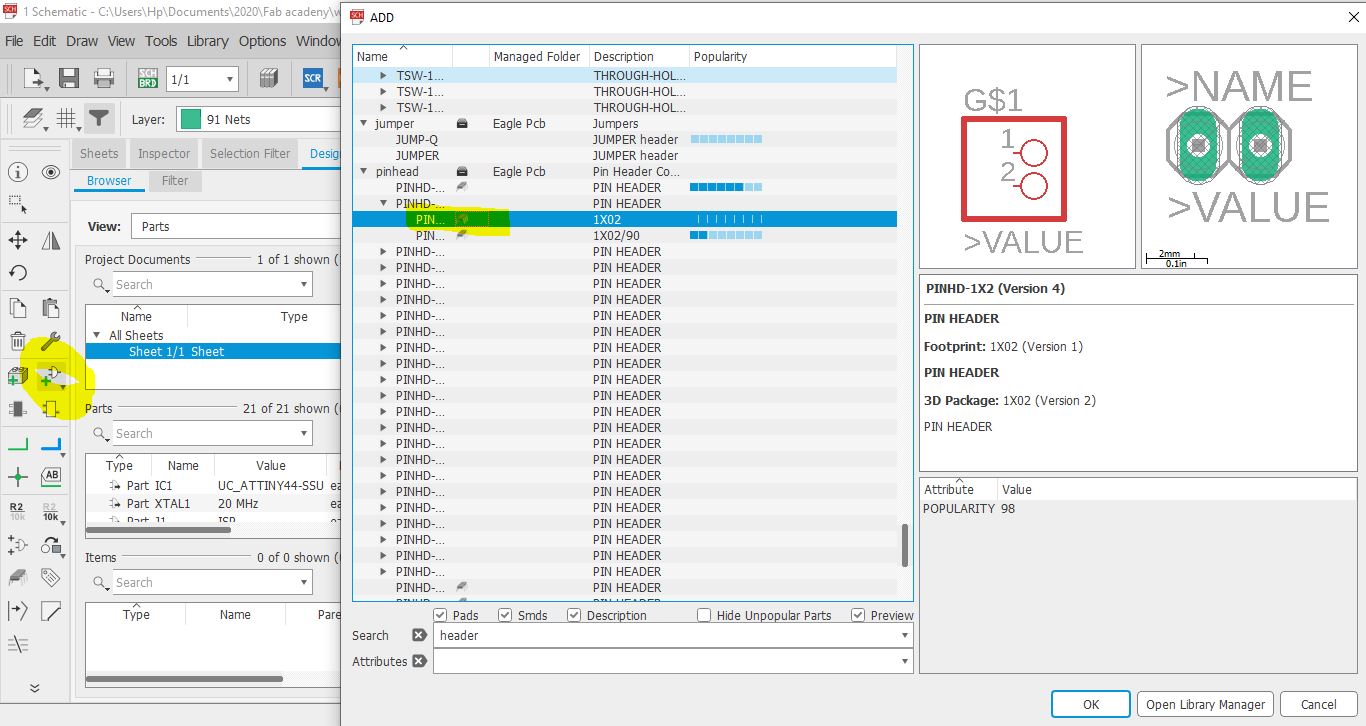Click the Parts list horizontal scrollbar
The width and height of the screenshot is (1366, 726).
[x=158, y=530]
